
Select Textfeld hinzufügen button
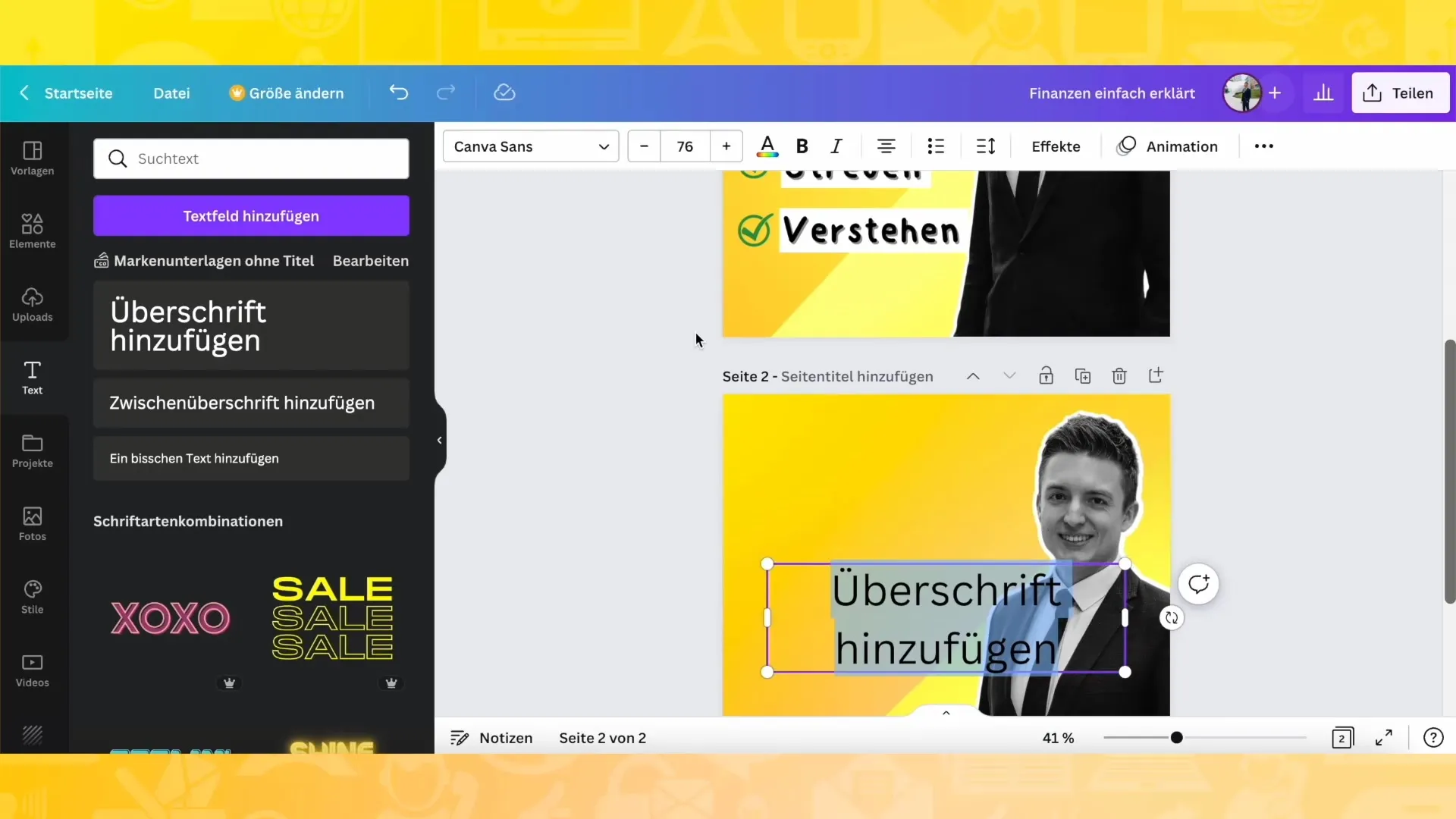(251, 216)
